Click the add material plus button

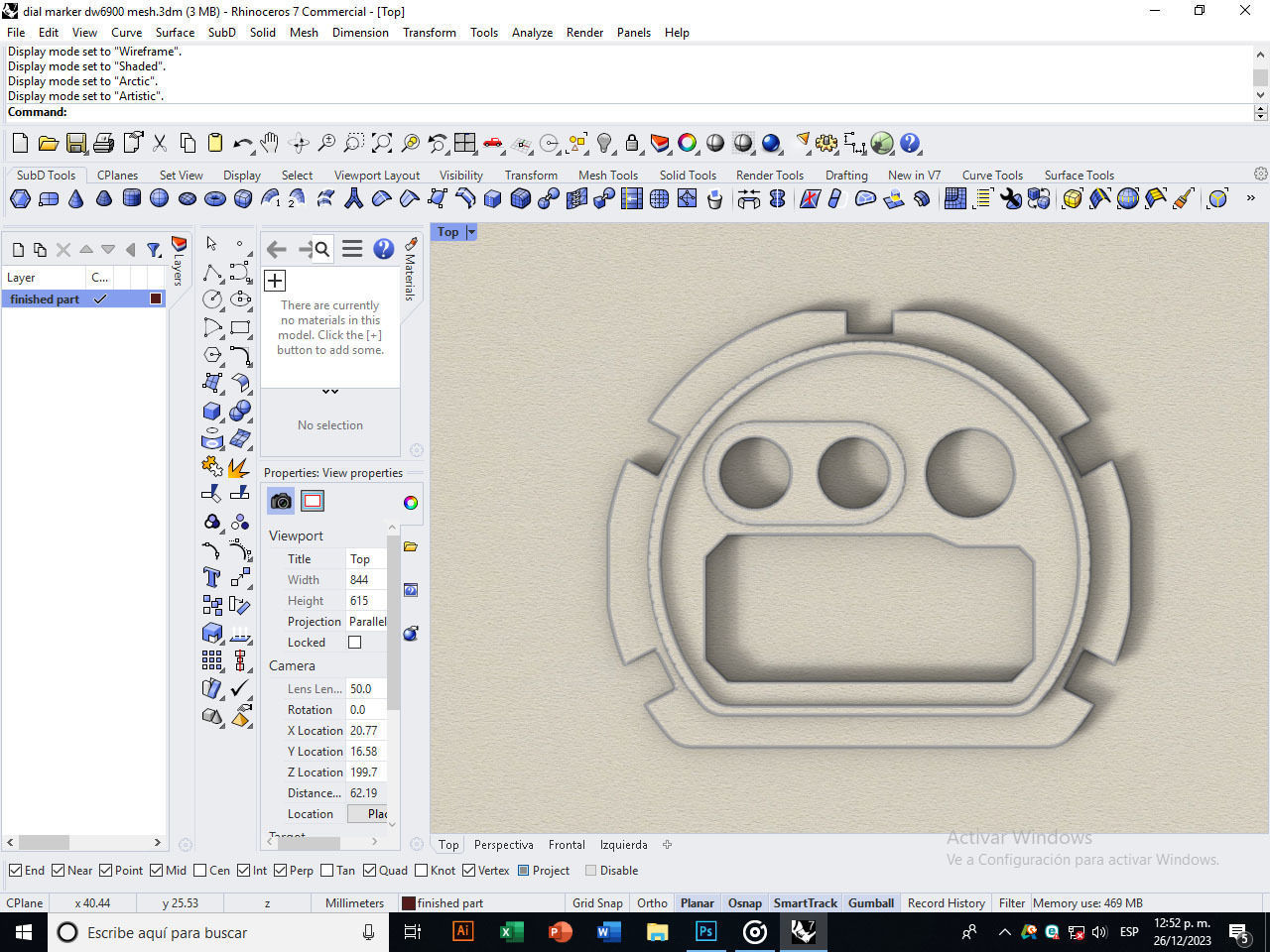[x=275, y=281]
